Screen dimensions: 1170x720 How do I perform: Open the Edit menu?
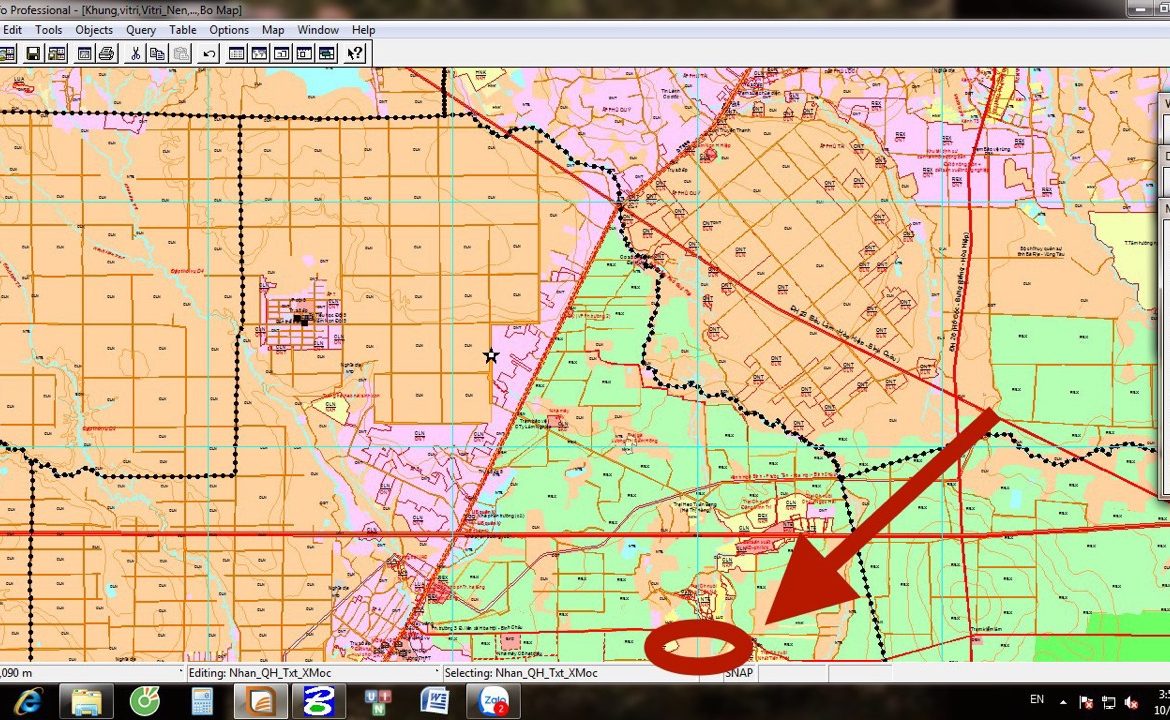tap(12, 30)
